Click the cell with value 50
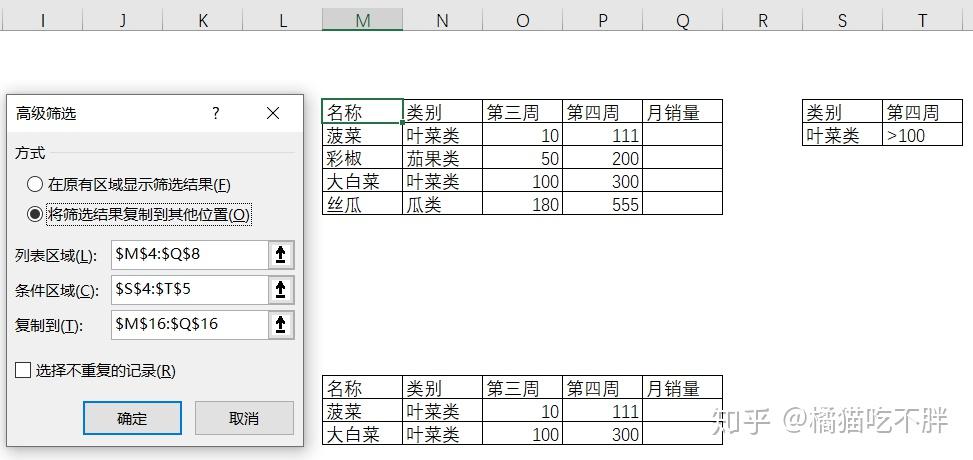The height and width of the screenshot is (460, 973). 522,158
